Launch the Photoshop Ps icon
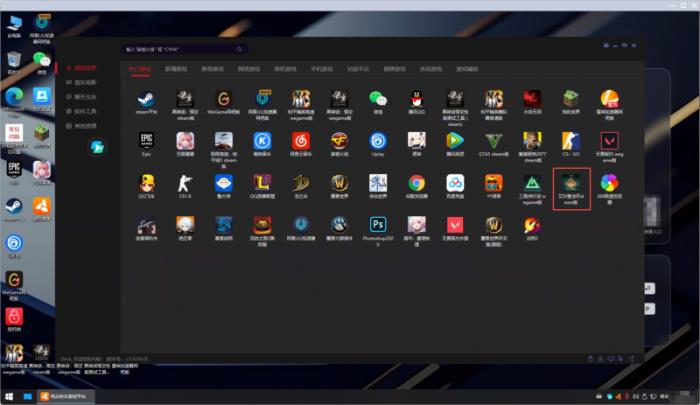Viewport: 700px width, 405px height. (x=378, y=225)
